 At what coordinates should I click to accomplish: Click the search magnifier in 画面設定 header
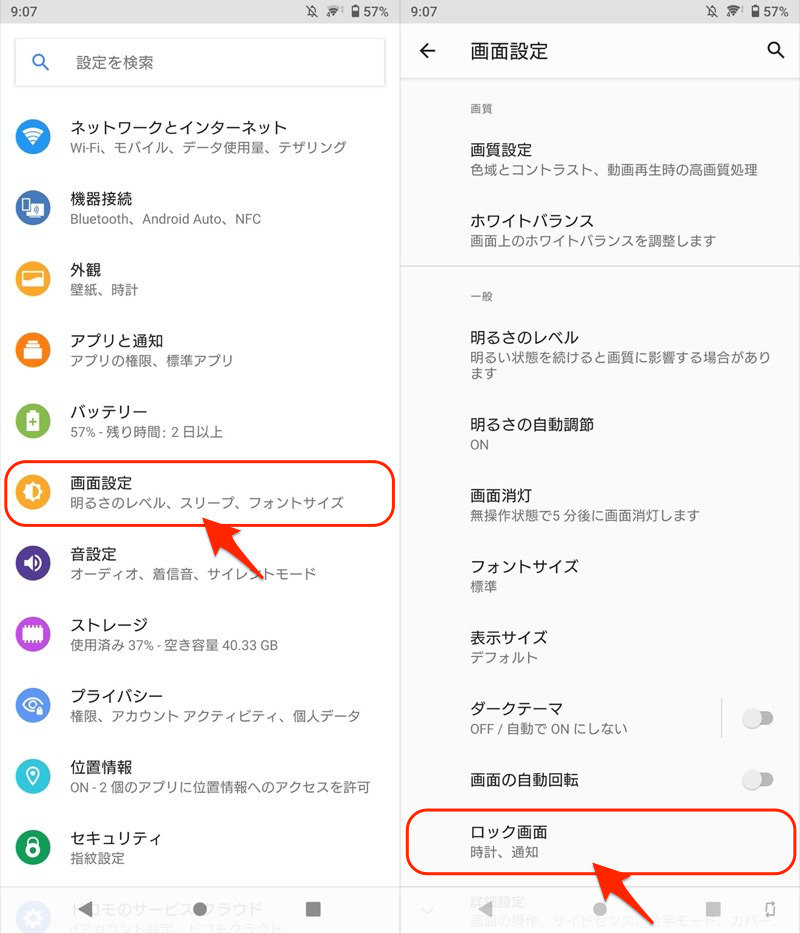pyautogui.click(x=775, y=51)
